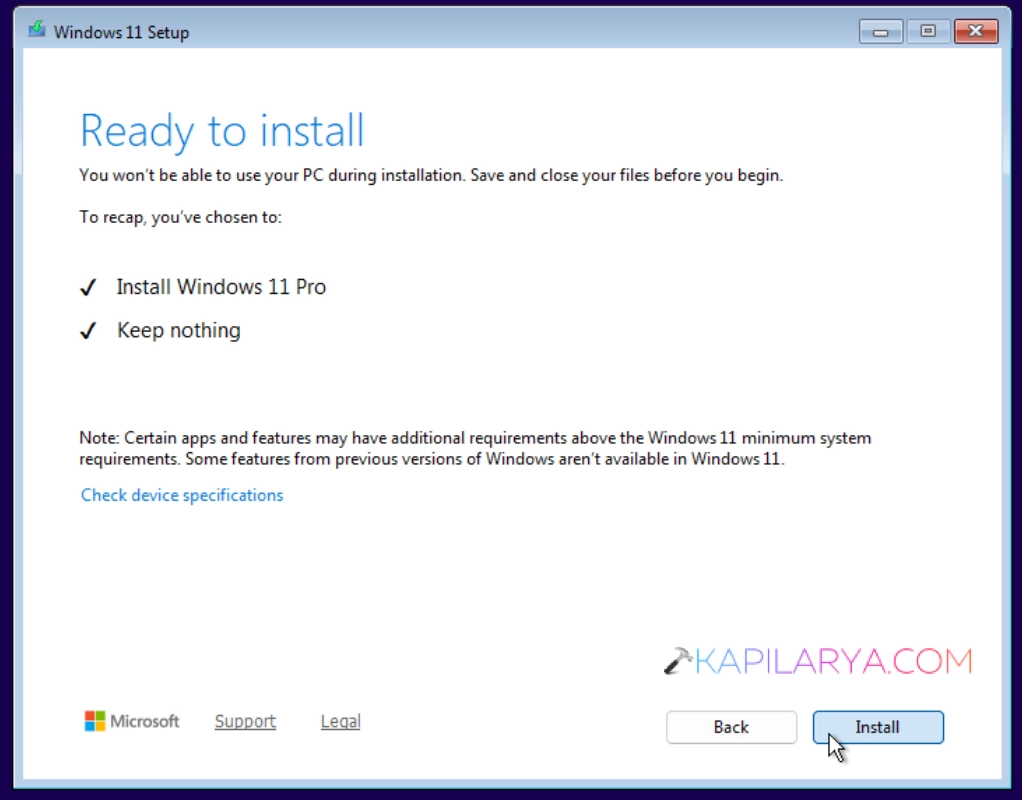Minimize the Windows 11 Setup window
1022x800 pixels.
point(881,31)
